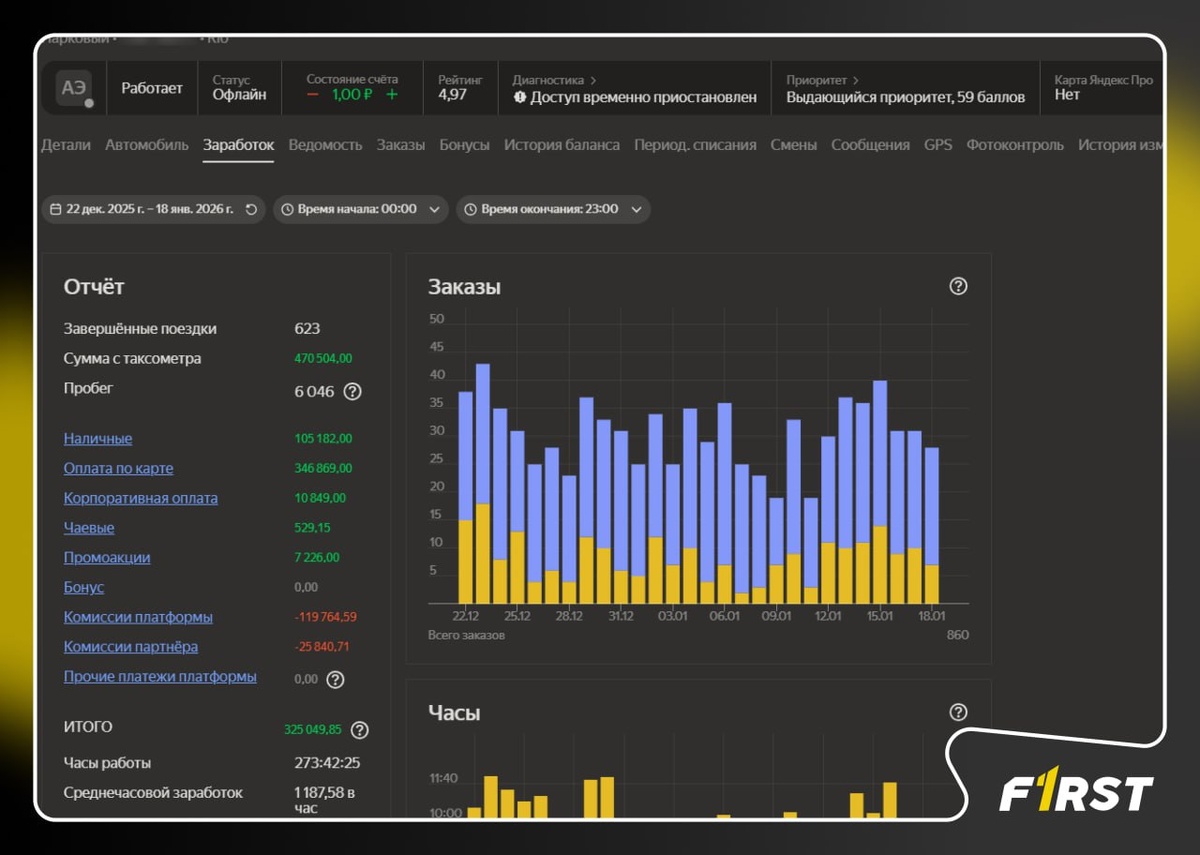Click the plus icon in Состояние счёта
Screen dimensions: 1200x855
[x=392, y=94]
